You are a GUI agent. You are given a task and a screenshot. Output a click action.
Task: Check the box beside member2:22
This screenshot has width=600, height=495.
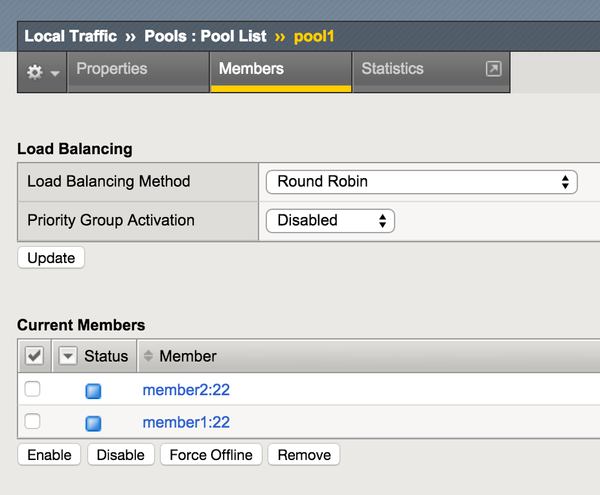pyautogui.click(x=33, y=390)
